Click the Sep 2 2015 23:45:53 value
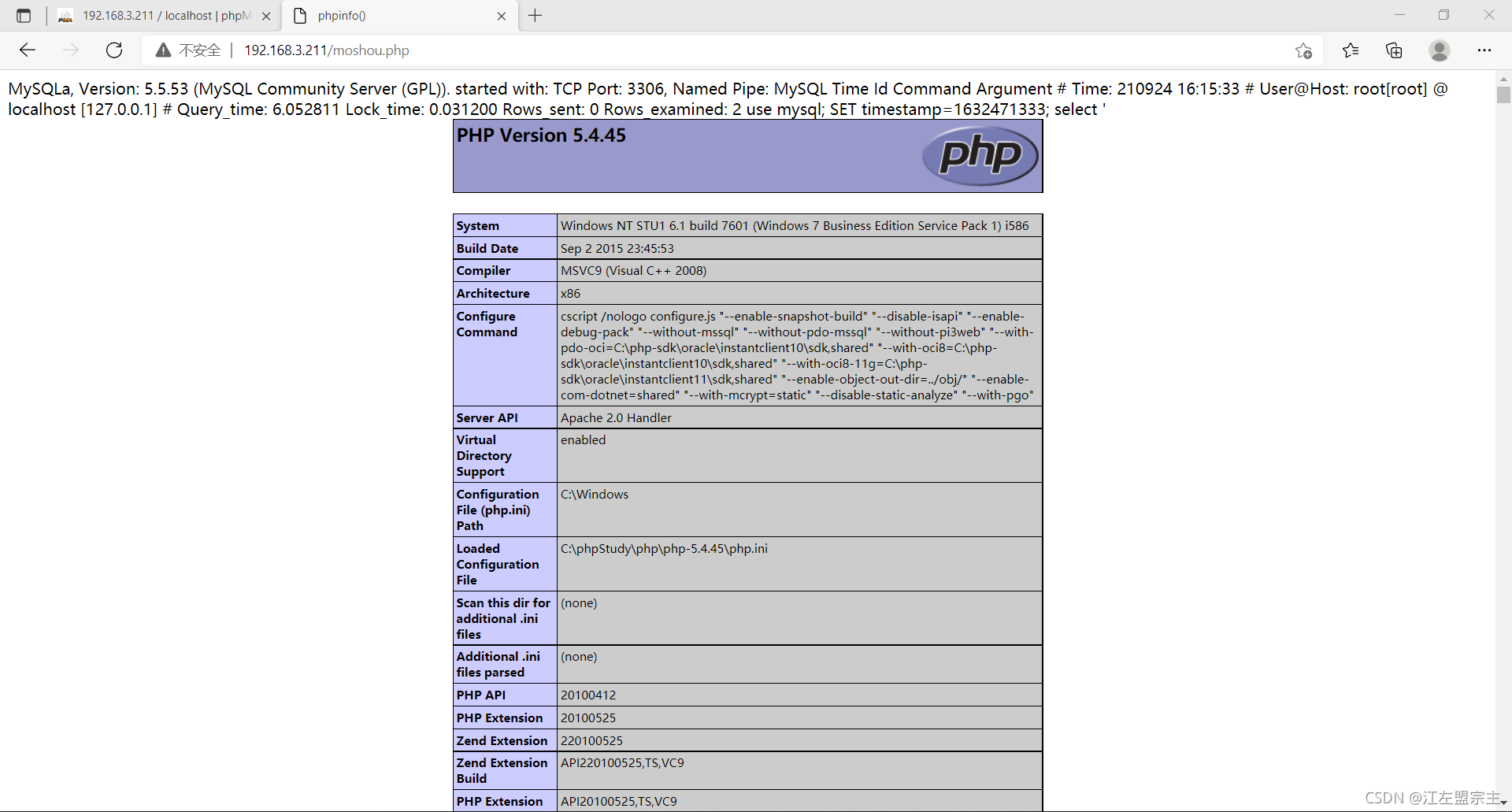This screenshot has width=1512, height=812. click(x=617, y=249)
